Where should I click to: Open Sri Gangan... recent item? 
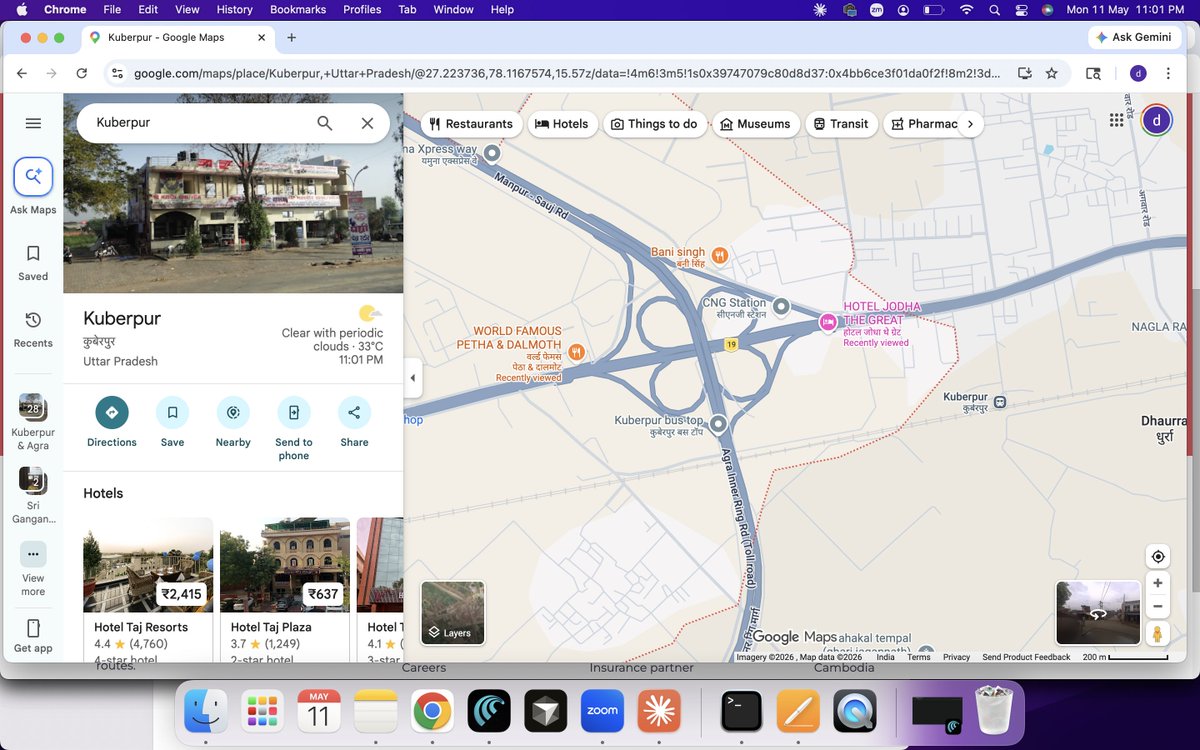click(33, 495)
